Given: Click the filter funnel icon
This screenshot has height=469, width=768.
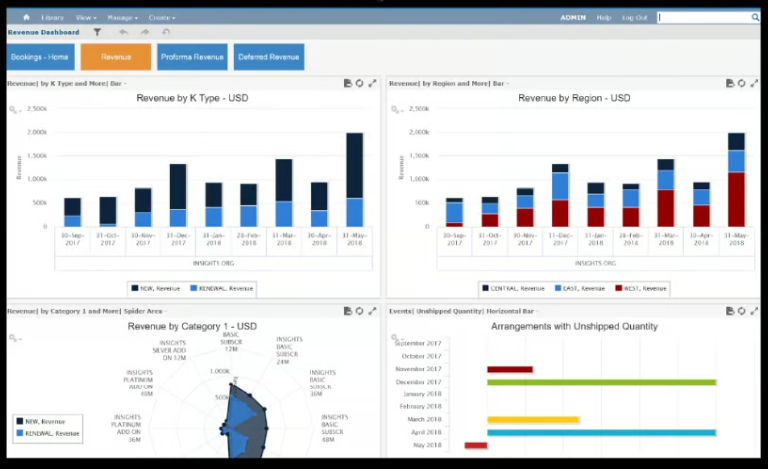Looking at the screenshot, I should click(x=97, y=32).
